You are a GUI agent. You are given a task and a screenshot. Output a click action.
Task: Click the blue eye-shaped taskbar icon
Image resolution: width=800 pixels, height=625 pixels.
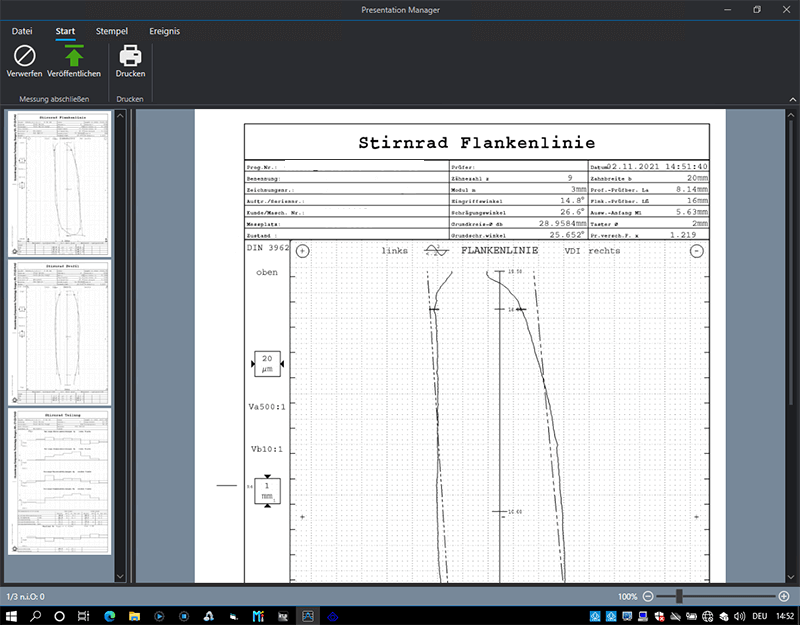(x=333, y=616)
